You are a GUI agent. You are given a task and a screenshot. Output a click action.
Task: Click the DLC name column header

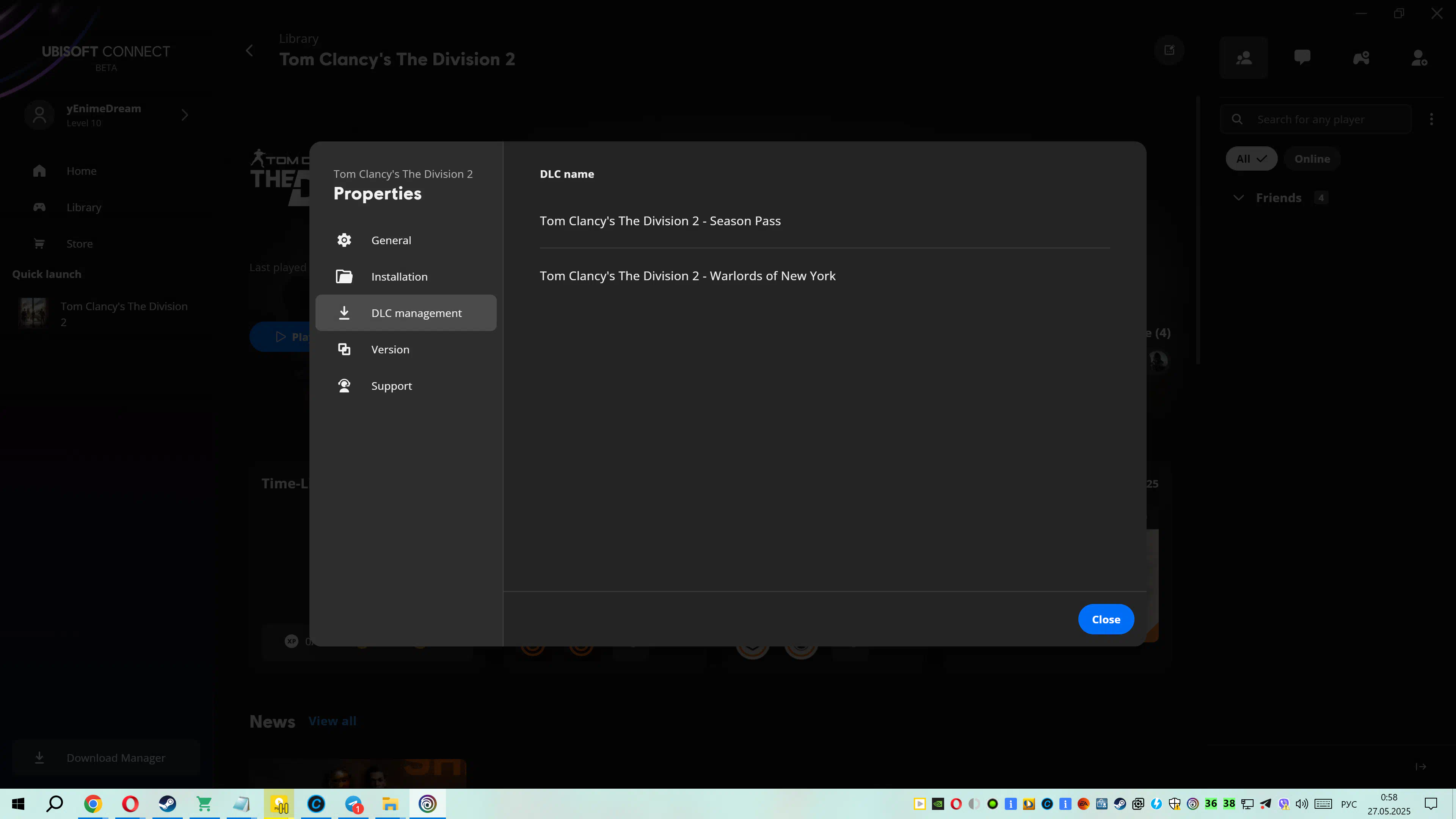pos(567,174)
